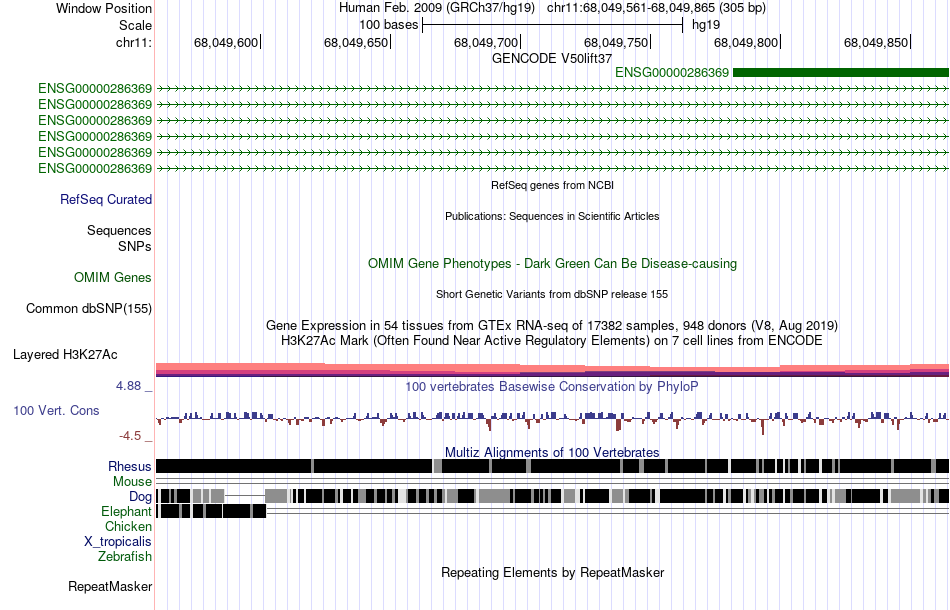The height and width of the screenshot is (610, 950).
Task: Click the Common dbSNP(155) label
Action: click(x=89, y=308)
